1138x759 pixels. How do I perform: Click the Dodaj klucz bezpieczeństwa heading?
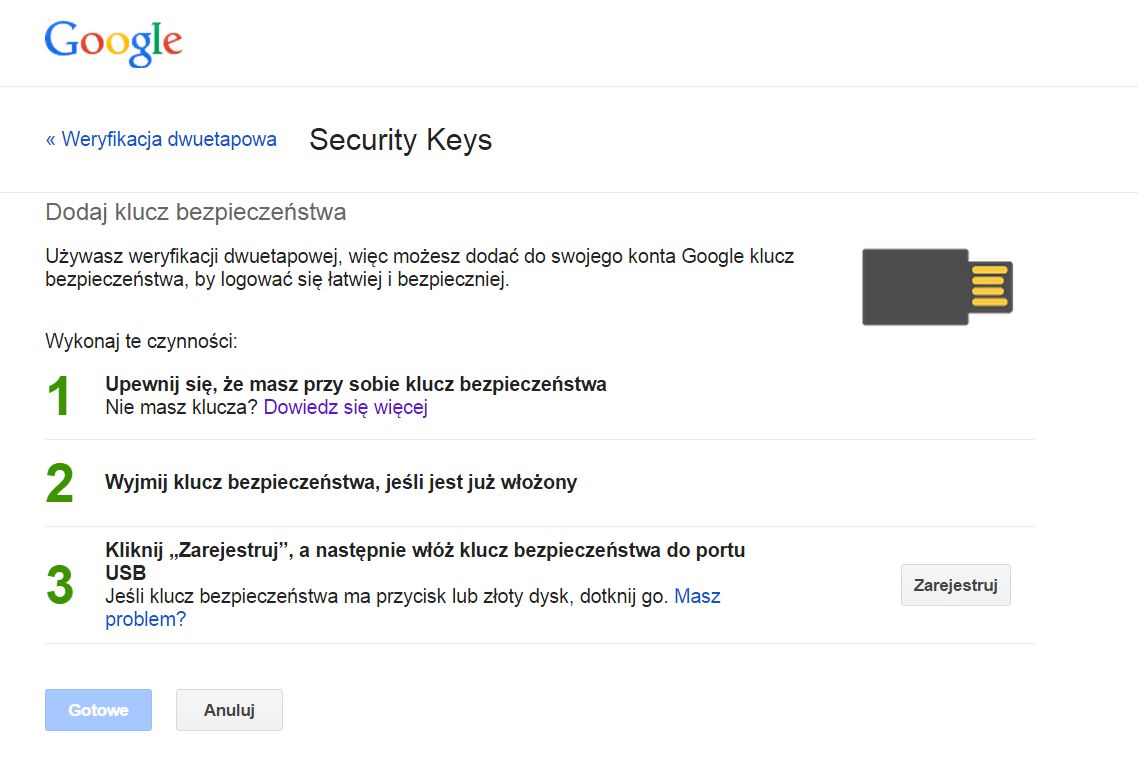click(x=196, y=213)
